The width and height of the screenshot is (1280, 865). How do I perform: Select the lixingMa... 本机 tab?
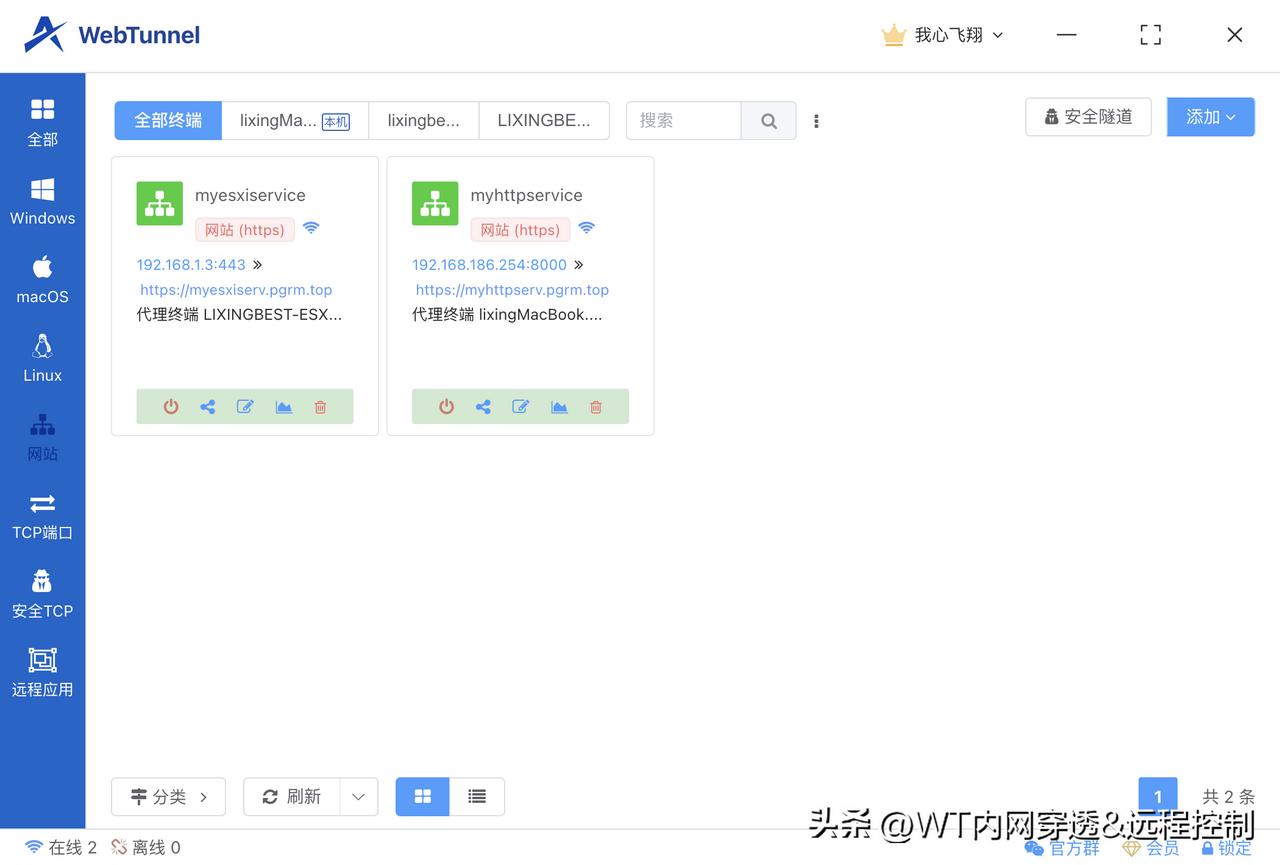(x=295, y=121)
